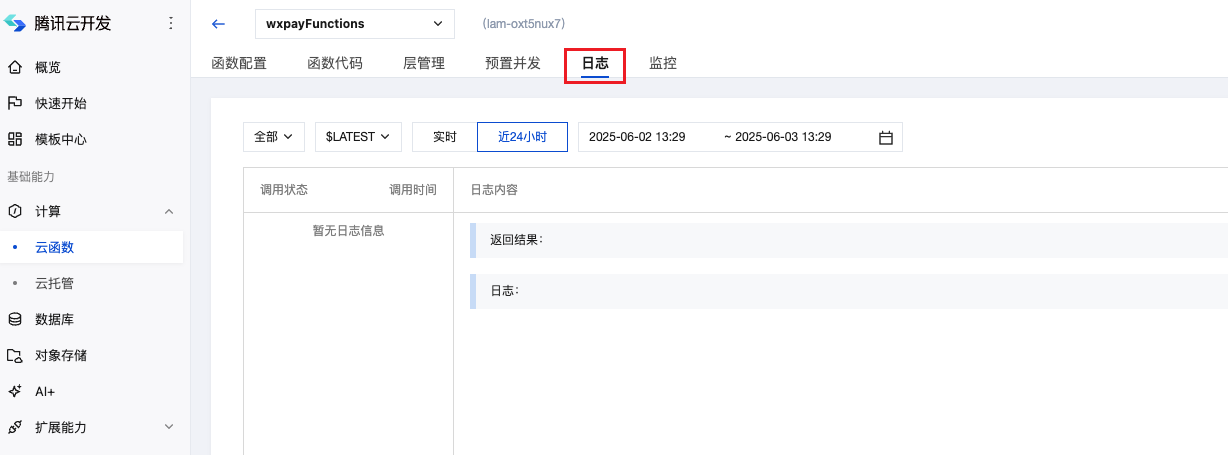
Task: Click the 快速开始 flag icon
Action: [15, 103]
